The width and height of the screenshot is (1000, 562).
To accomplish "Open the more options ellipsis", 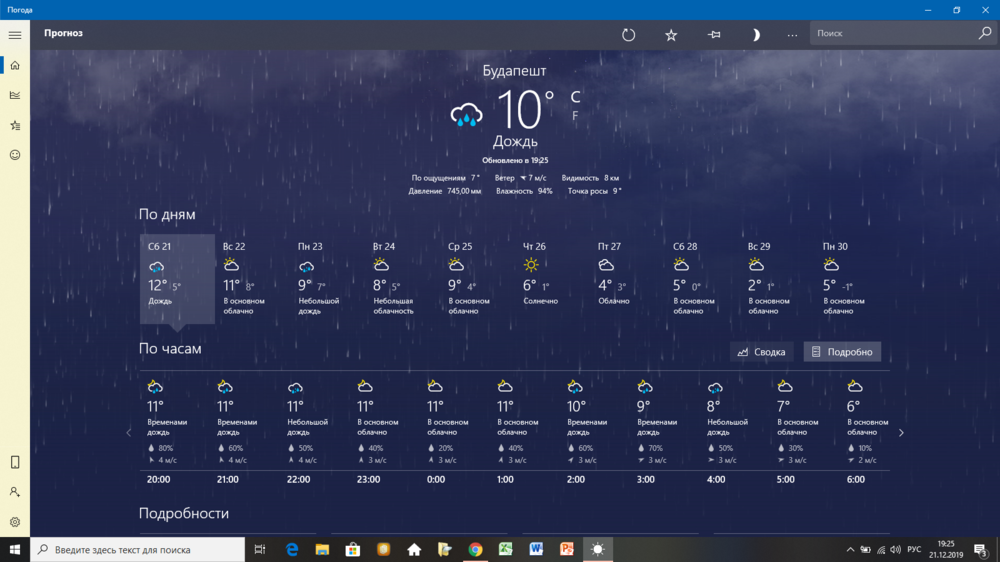I will tap(792, 35).
